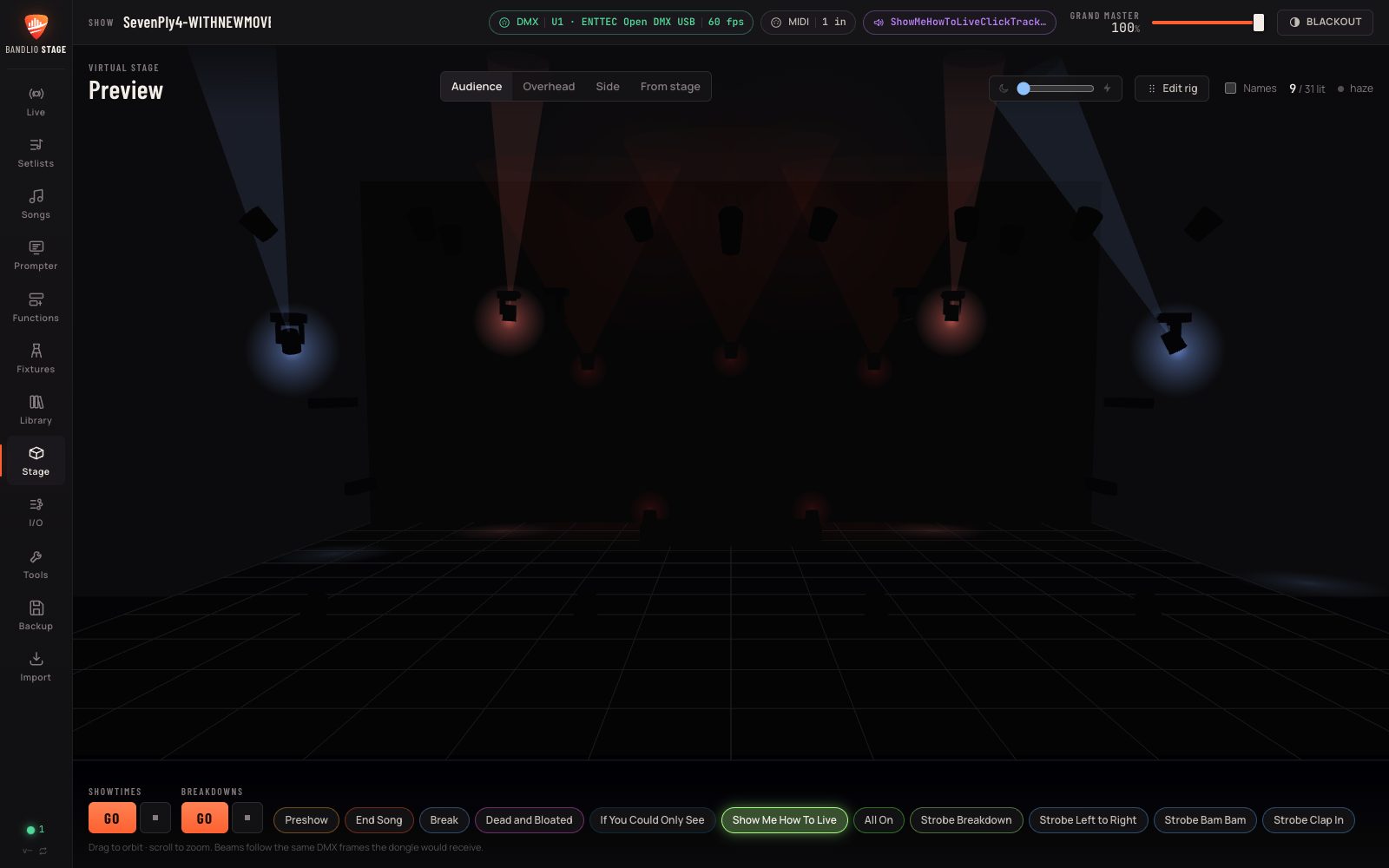This screenshot has width=1389, height=868.
Task: Open the Fixtures section
Action: point(36,358)
